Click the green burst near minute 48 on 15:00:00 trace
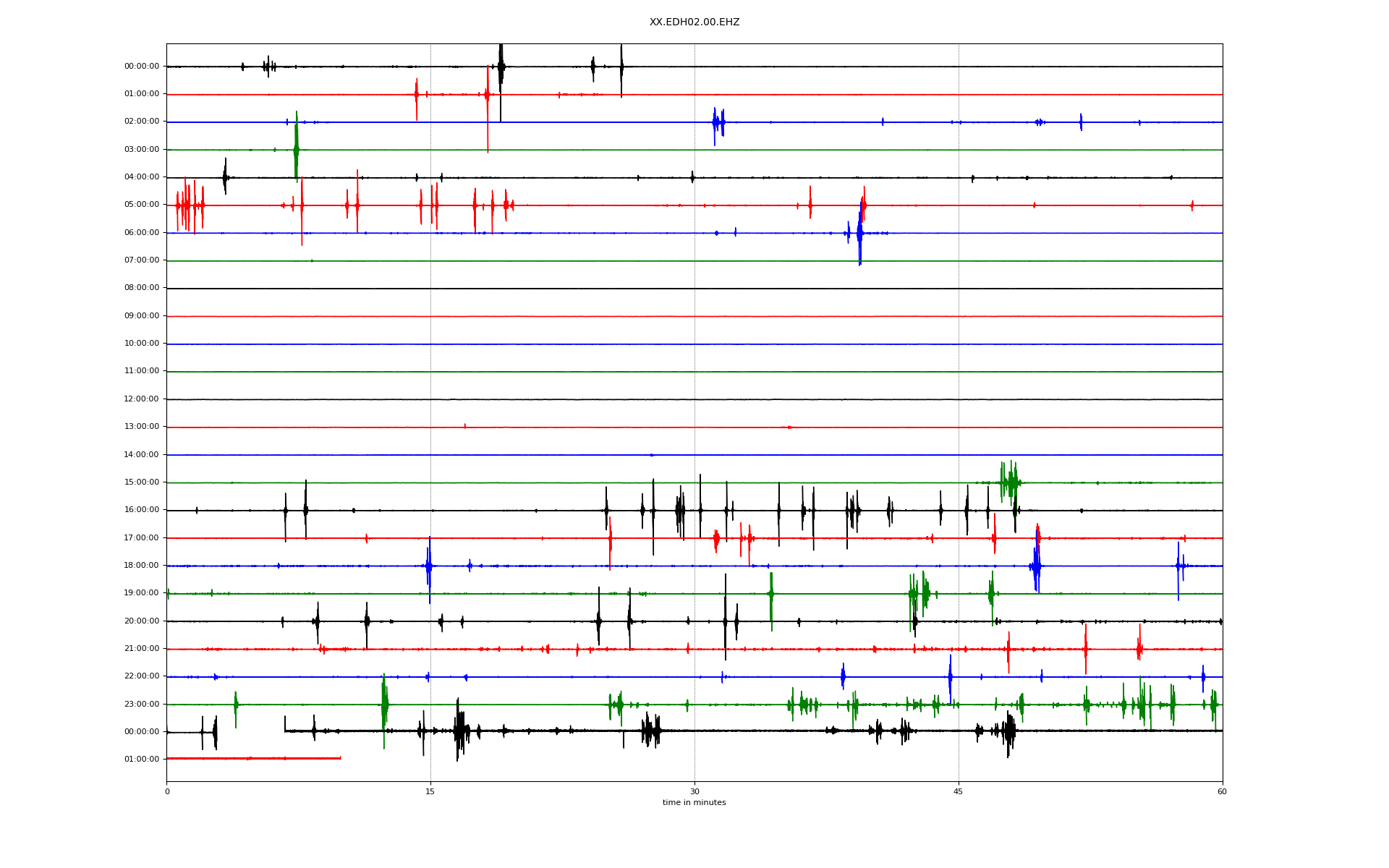Image resolution: width=1389 pixels, height=868 pixels. tap(1010, 482)
